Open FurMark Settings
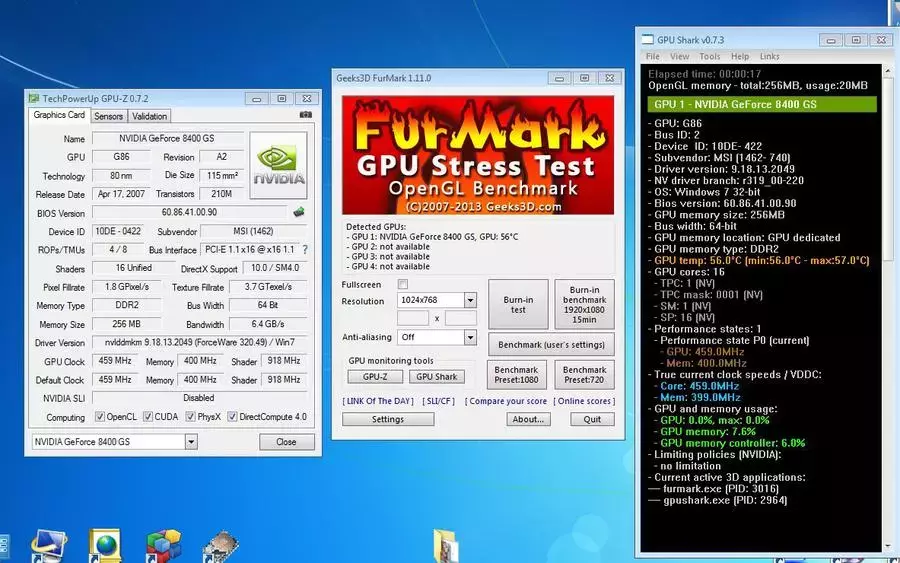The height and width of the screenshot is (563, 900). point(388,419)
